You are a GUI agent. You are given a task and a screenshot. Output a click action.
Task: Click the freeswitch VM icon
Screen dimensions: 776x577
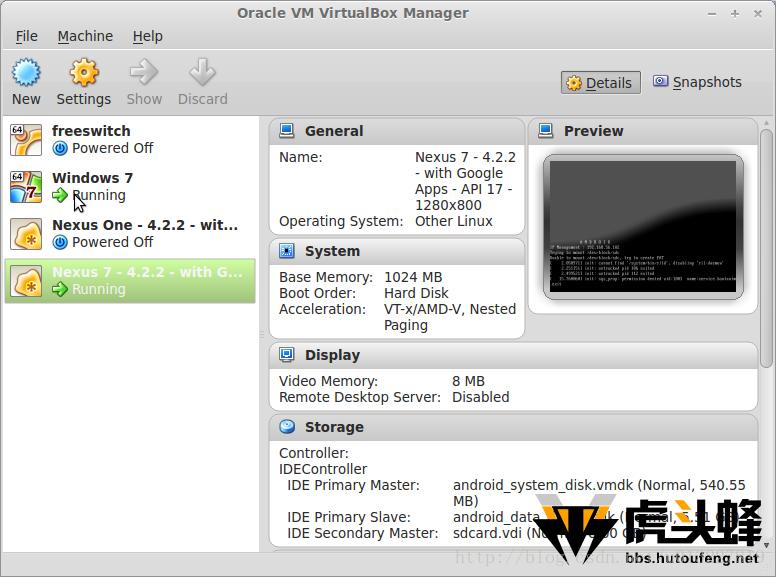pyautogui.click(x=26, y=140)
